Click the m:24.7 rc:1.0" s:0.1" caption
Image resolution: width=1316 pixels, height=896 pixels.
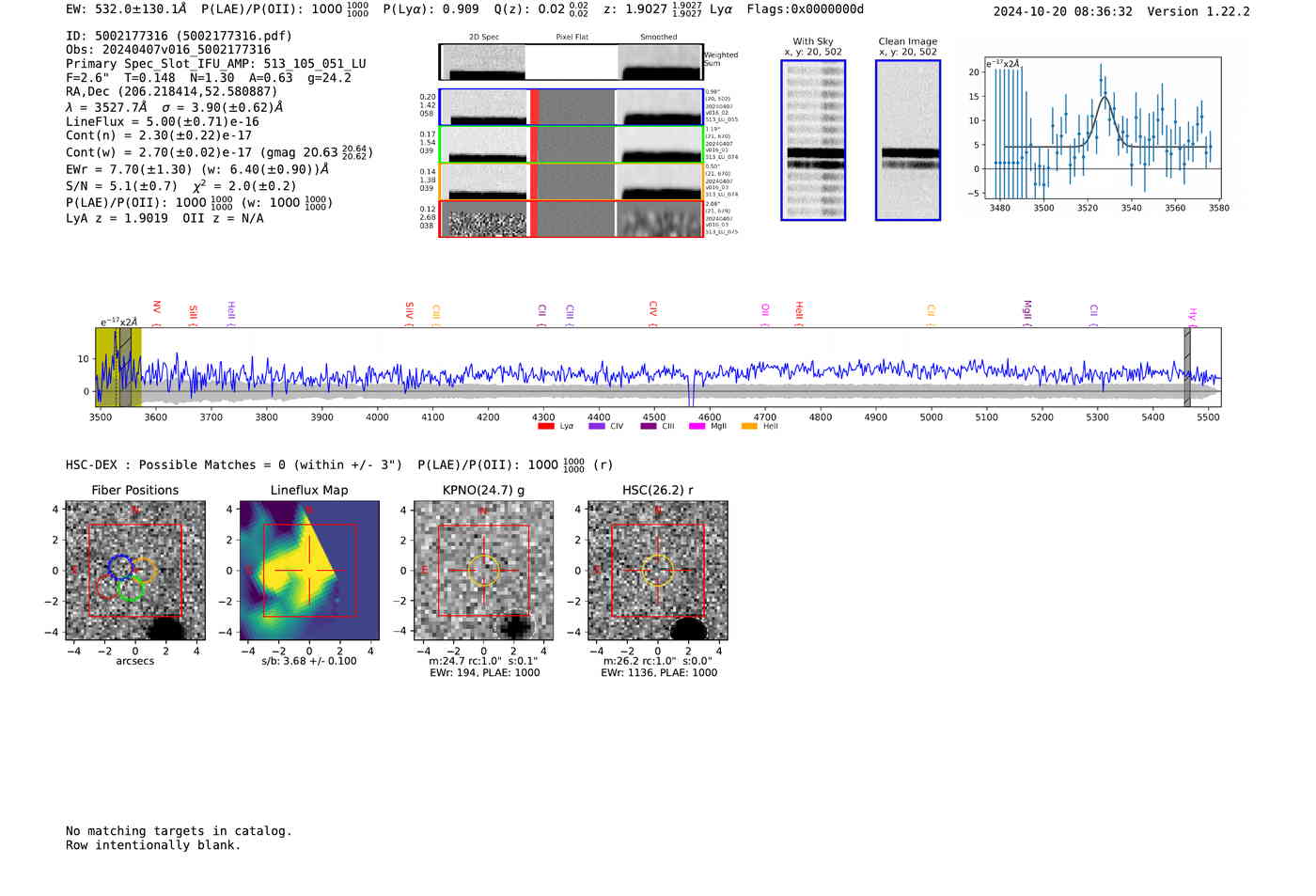click(483, 662)
